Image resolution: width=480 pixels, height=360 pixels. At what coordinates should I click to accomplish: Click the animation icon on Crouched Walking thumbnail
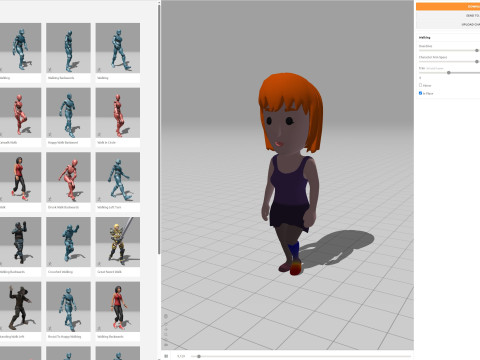pyautogui.click(x=50, y=264)
